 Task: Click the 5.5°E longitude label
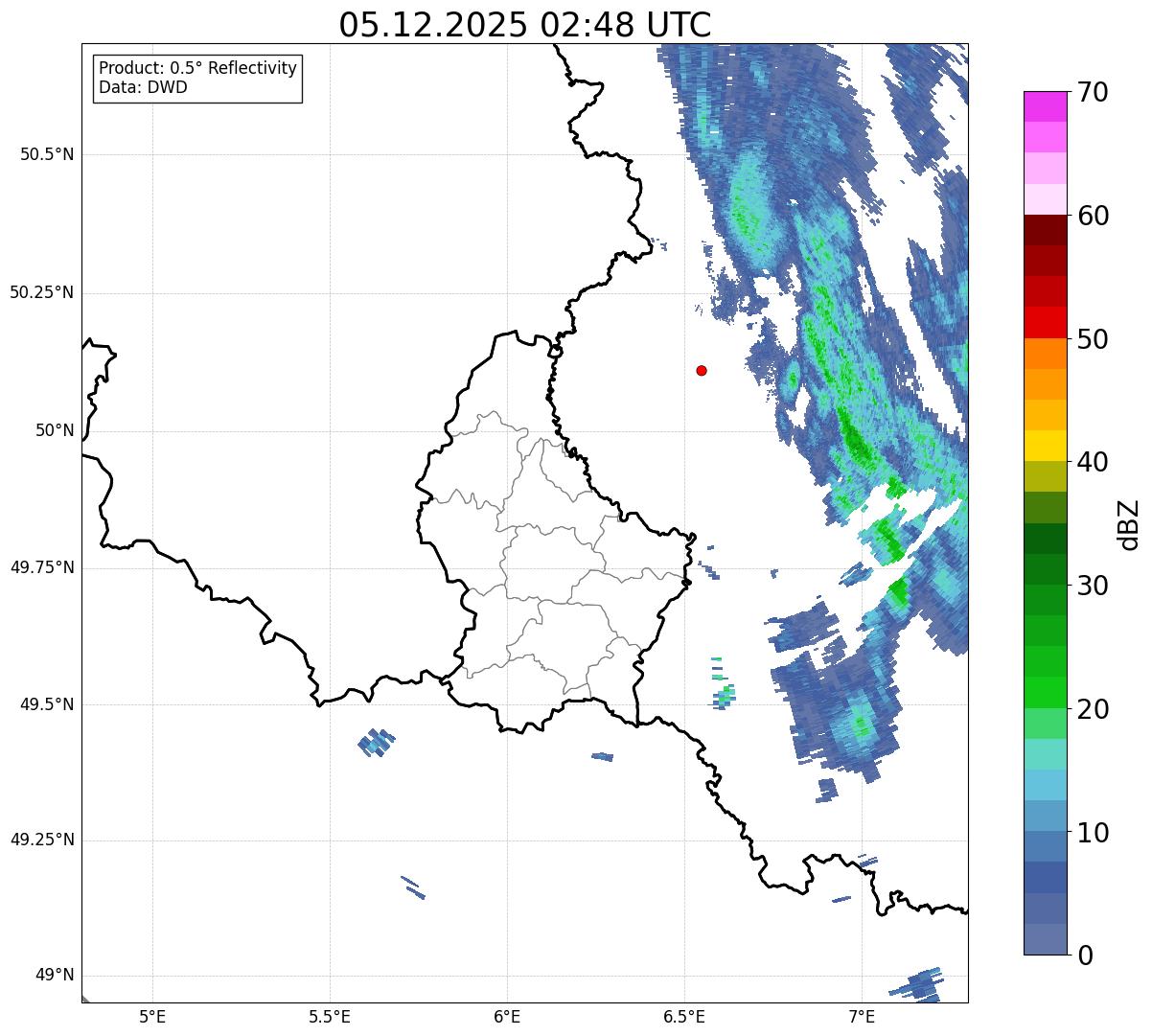[x=330, y=1016]
